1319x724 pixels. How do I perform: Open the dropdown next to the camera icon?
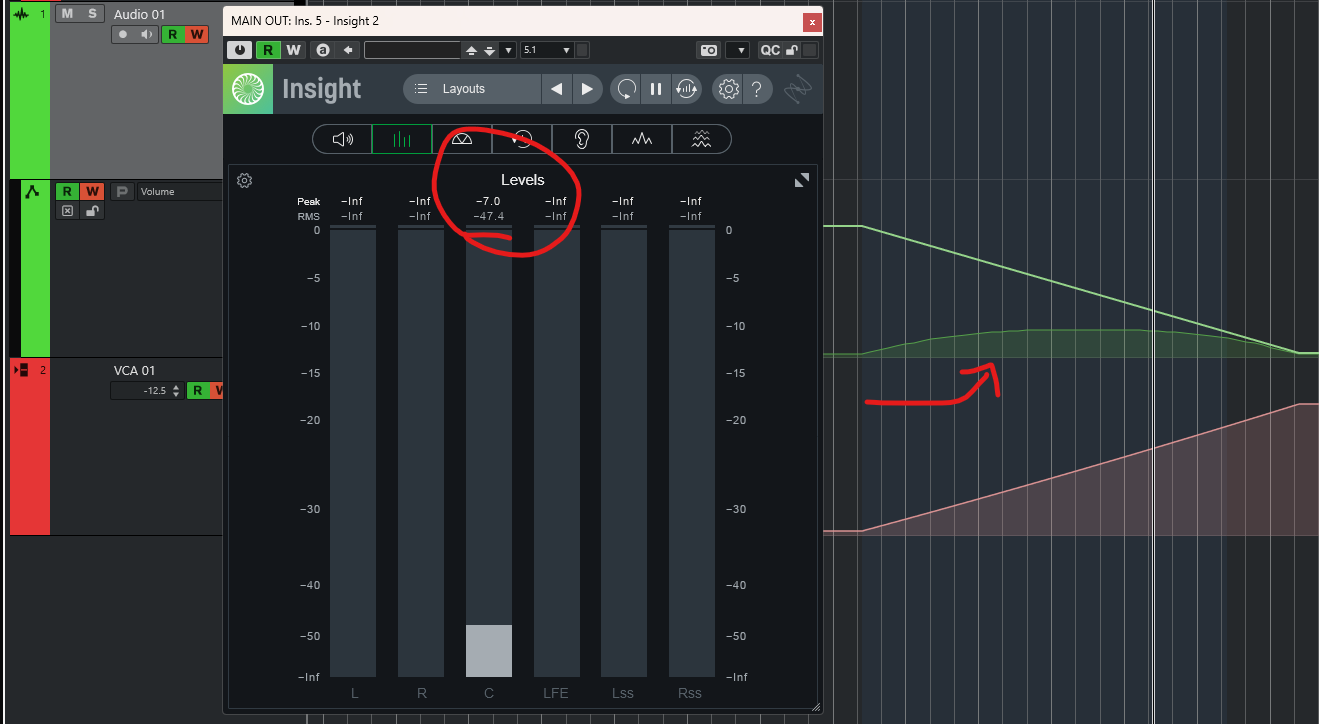738,50
